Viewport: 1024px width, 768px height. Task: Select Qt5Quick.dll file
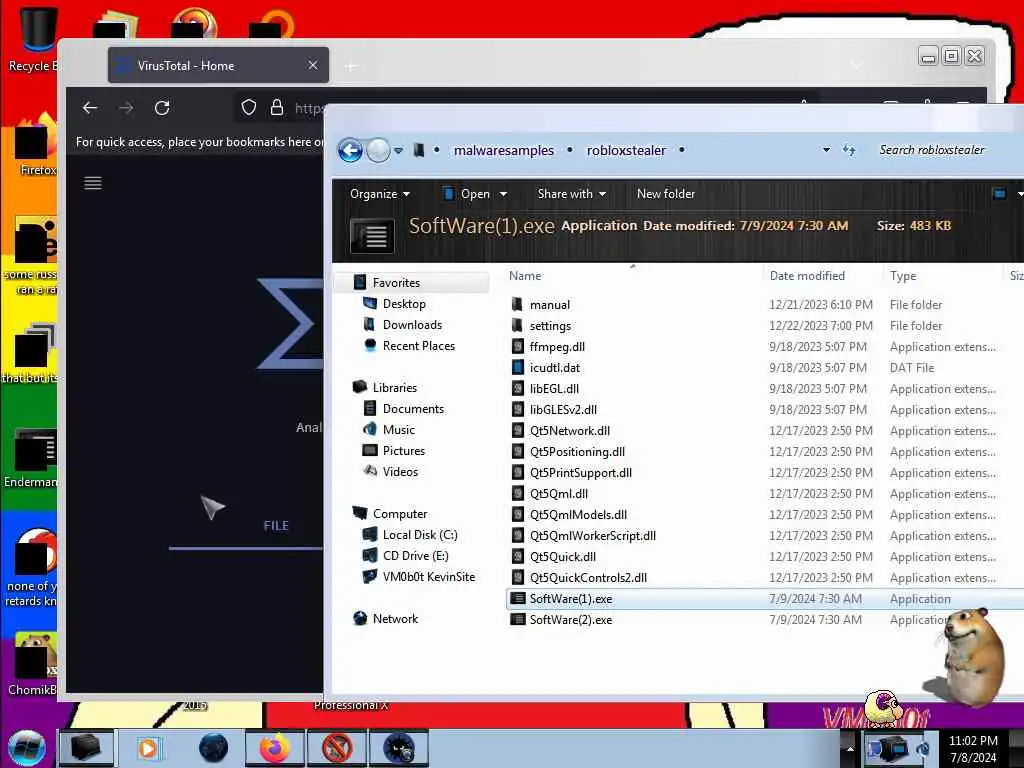click(x=562, y=556)
